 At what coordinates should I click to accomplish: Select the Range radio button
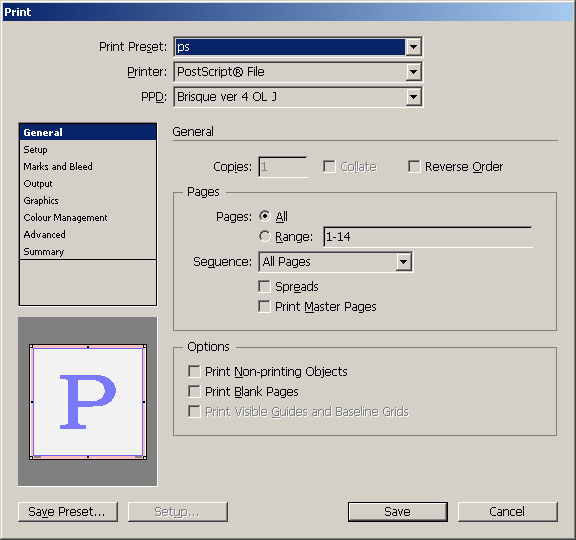264,236
